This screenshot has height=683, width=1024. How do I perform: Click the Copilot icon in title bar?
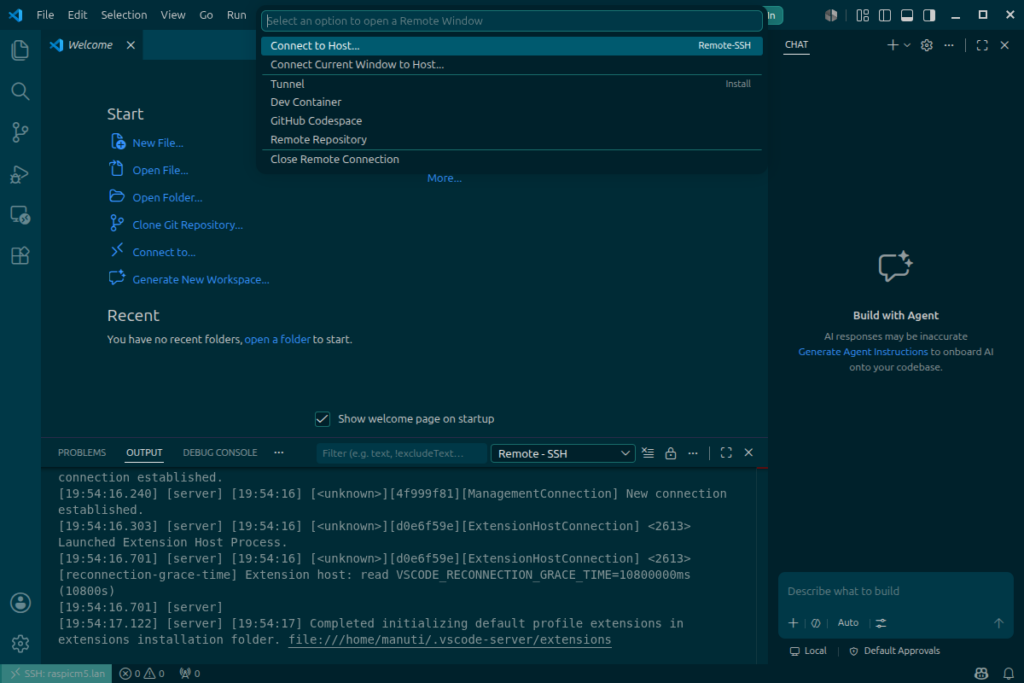tap(831, 15)
